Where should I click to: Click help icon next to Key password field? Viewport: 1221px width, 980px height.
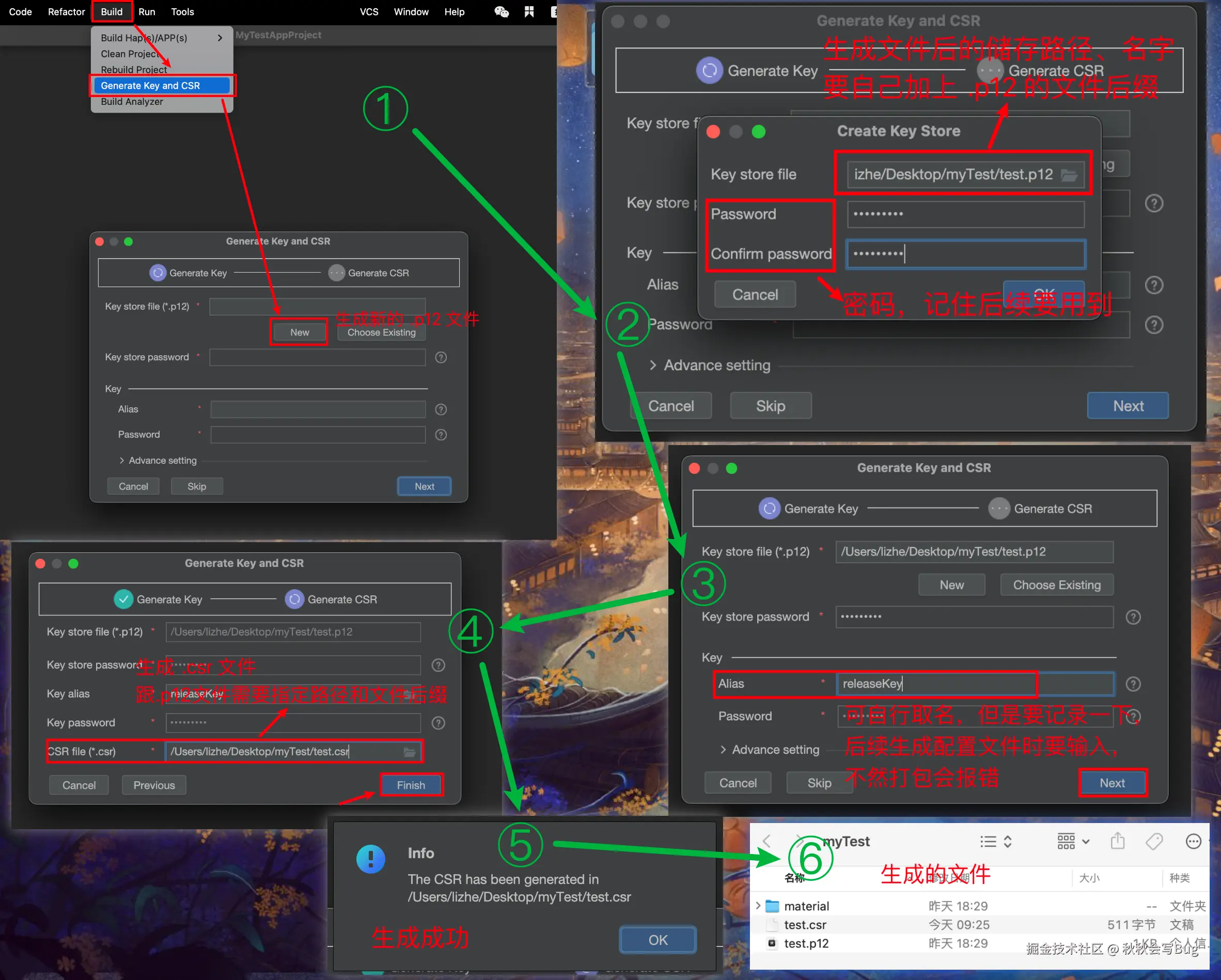[x=439, y=723]
